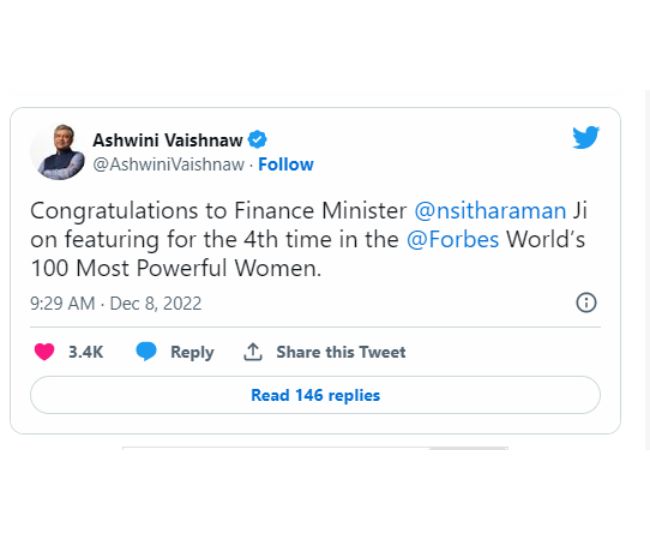The height and width of the screenshot is (540, 650).
Task: Open the @AshwiniVaishnaw handle link
Action: click(168, 165)
